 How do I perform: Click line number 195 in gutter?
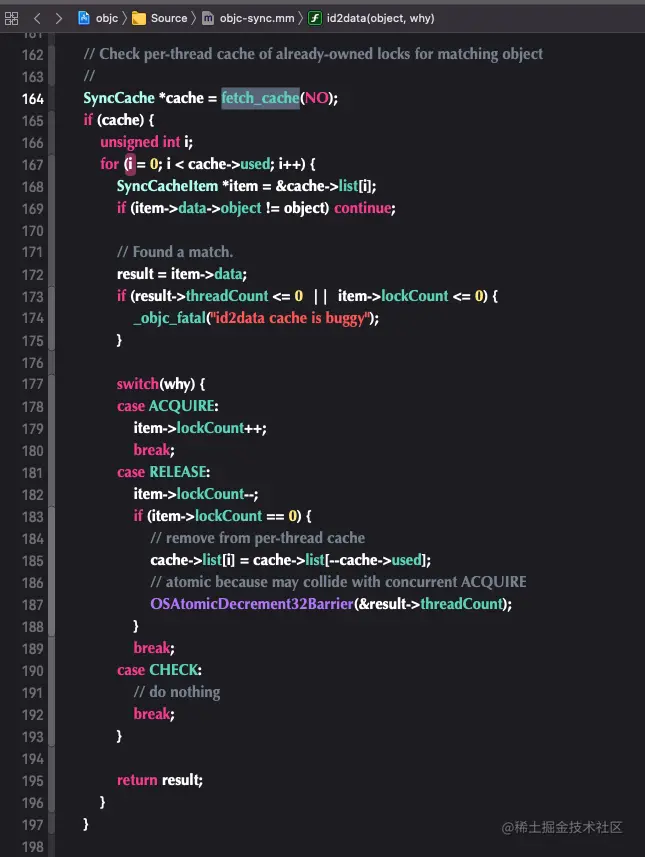pos(32,780)
